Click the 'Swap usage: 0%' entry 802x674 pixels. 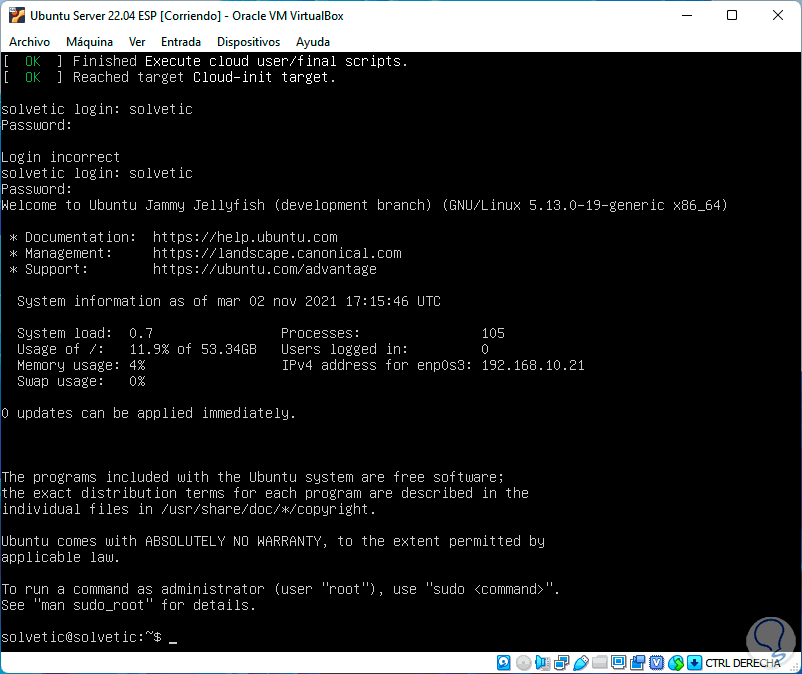pos(81,381)
